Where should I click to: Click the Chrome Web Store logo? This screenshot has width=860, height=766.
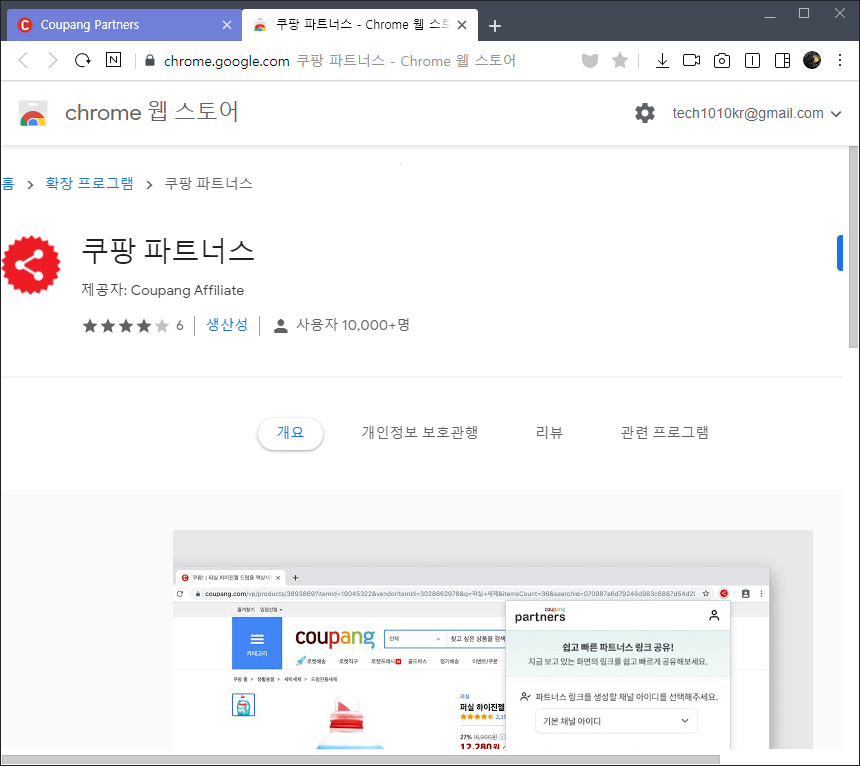33,114
